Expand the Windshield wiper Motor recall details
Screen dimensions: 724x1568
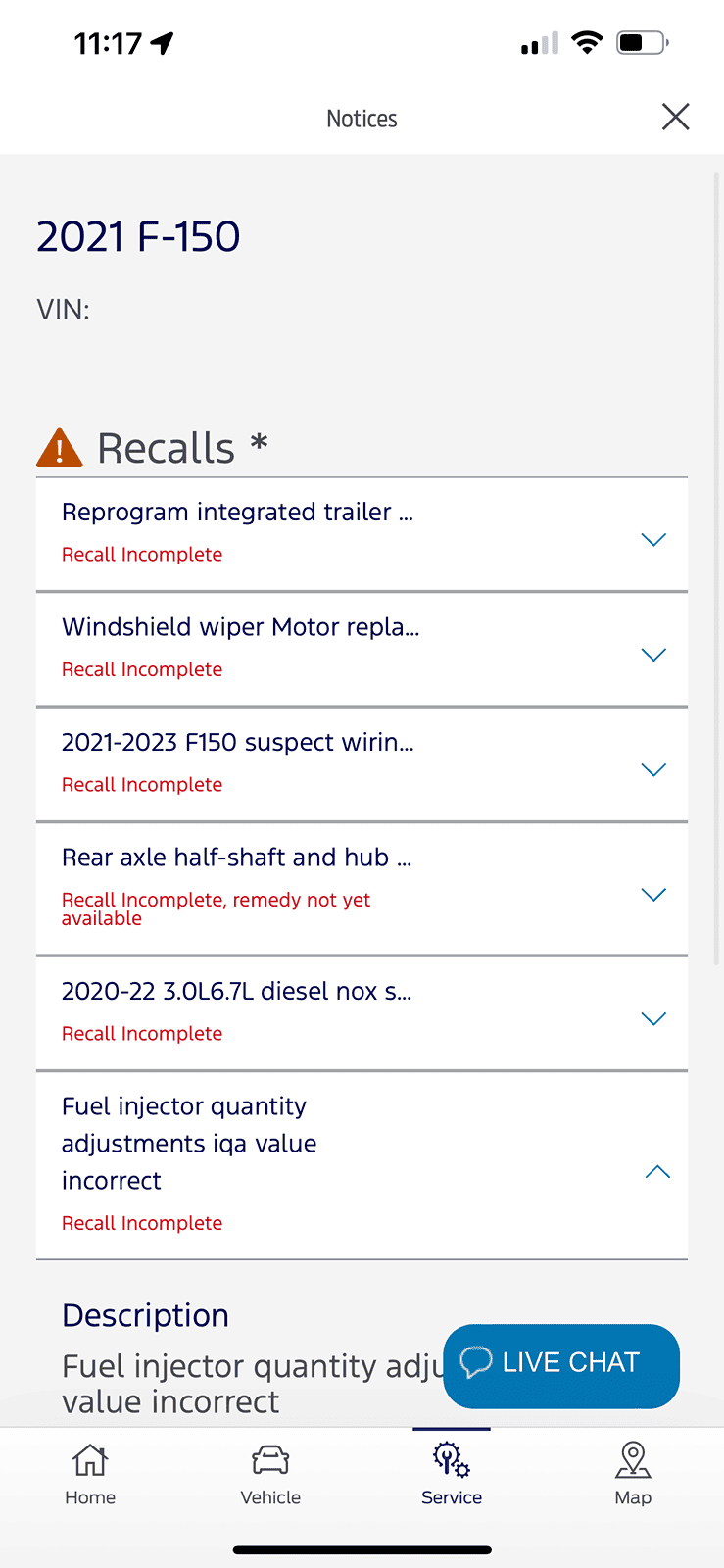pyautogui.click(x=653, y=654)
